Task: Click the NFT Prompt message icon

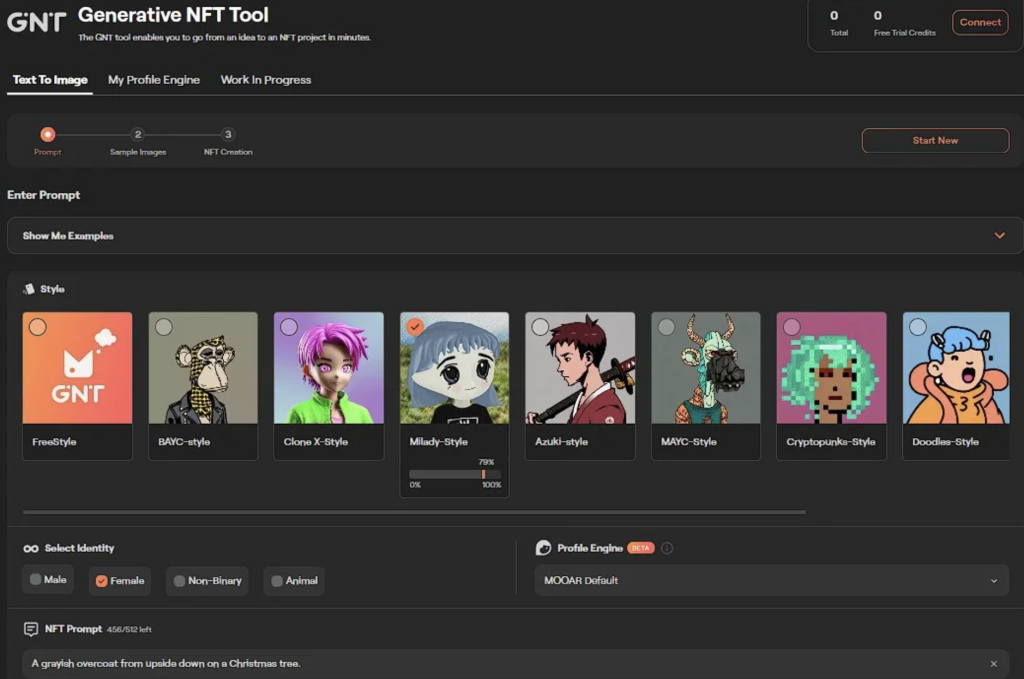Action: coord(31,629)
